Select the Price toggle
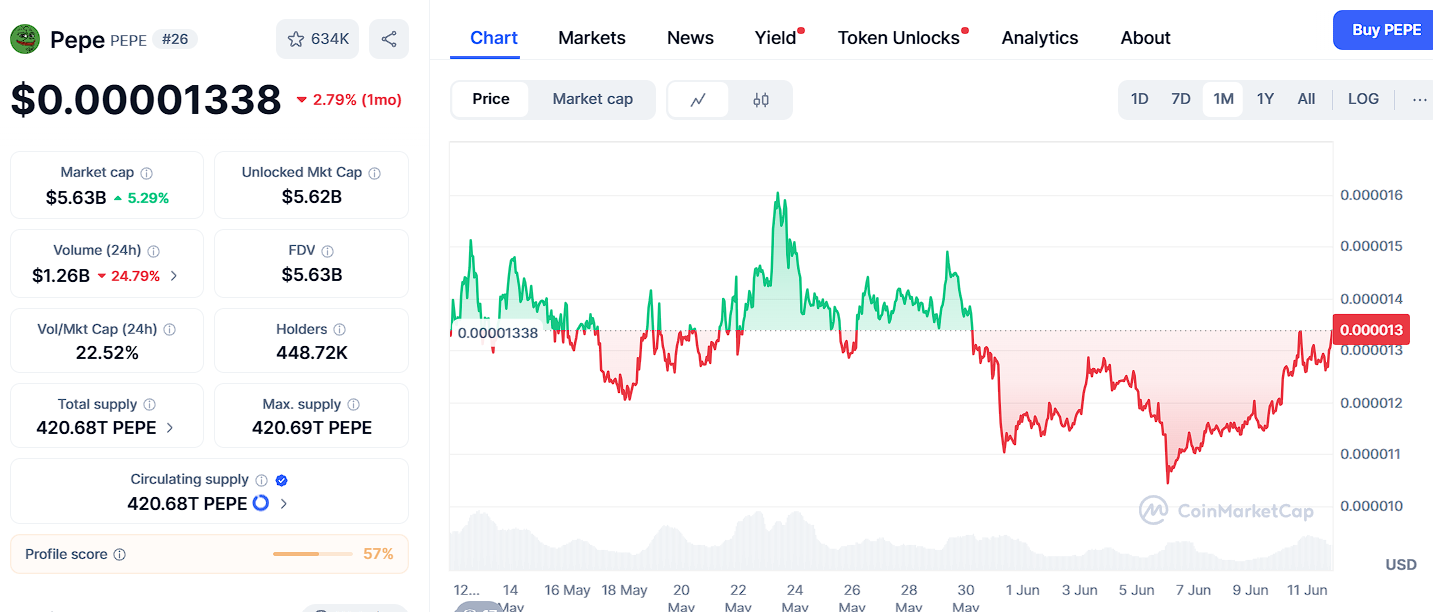The image size is (1433, 612). point(491,99)
